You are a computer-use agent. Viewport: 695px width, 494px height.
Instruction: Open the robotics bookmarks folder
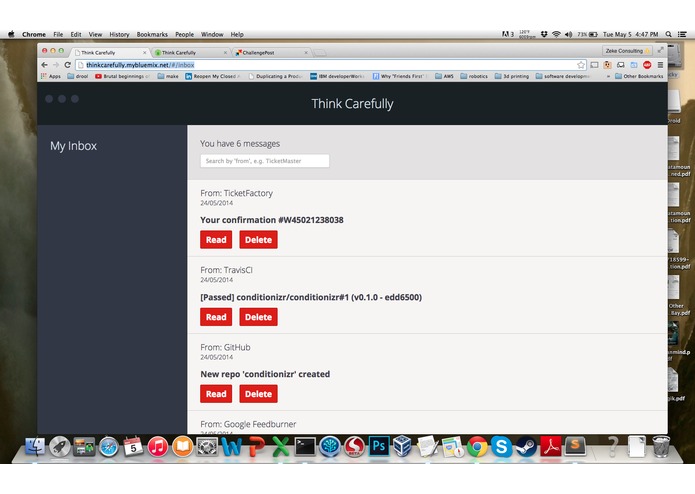point(474,76)
